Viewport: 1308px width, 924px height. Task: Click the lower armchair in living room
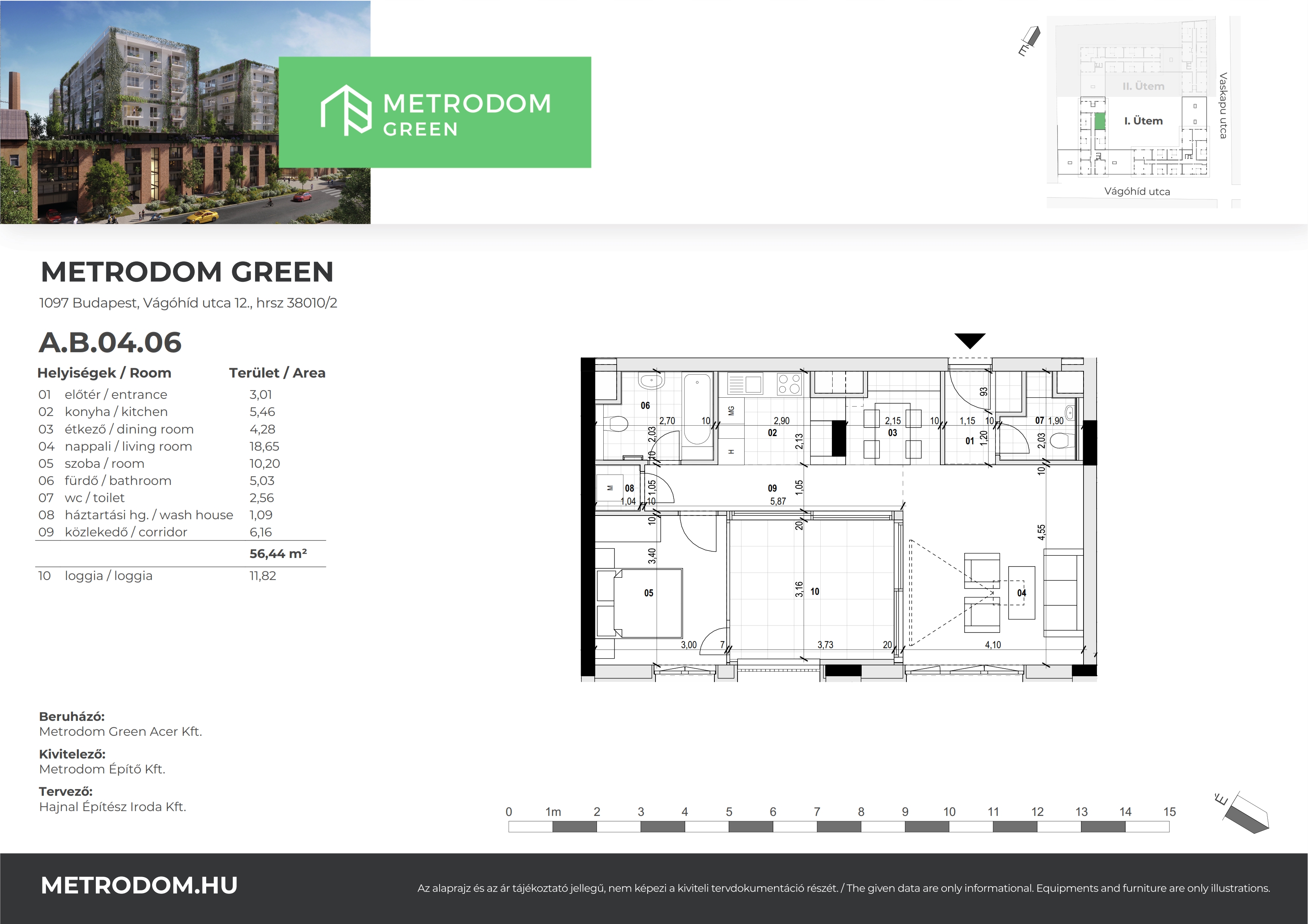pyautogui.click(x=982, y=614)
